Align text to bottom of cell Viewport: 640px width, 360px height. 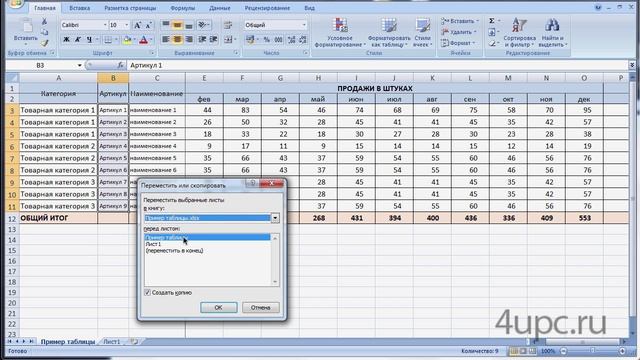pyautogui.click(x=189, y=25)
